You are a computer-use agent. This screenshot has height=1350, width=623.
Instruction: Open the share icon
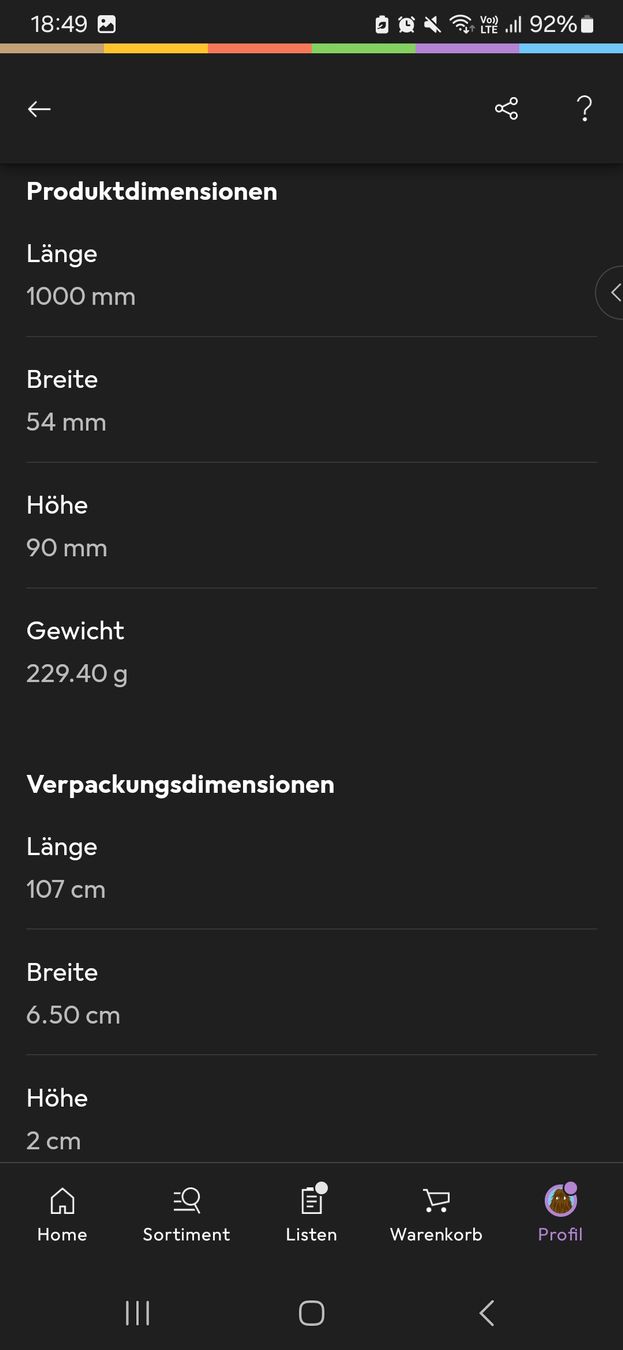[x=507, y=109]
